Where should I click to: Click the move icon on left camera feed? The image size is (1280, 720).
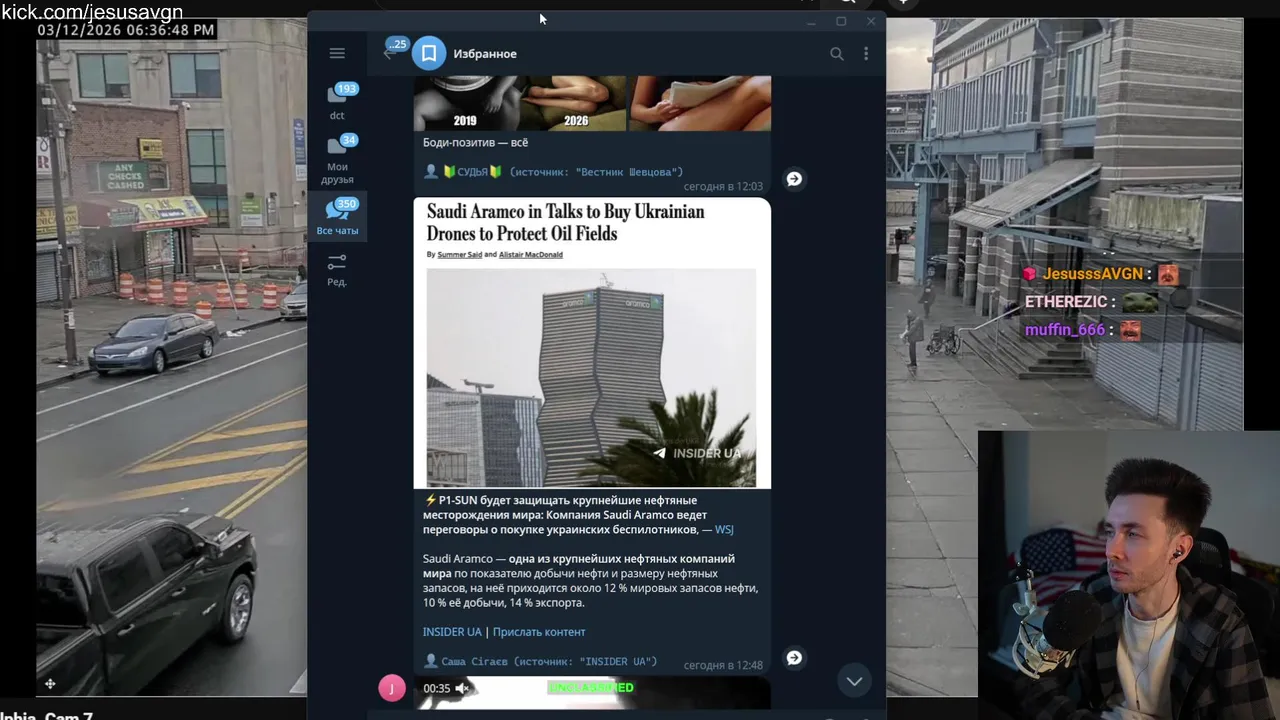50,684
